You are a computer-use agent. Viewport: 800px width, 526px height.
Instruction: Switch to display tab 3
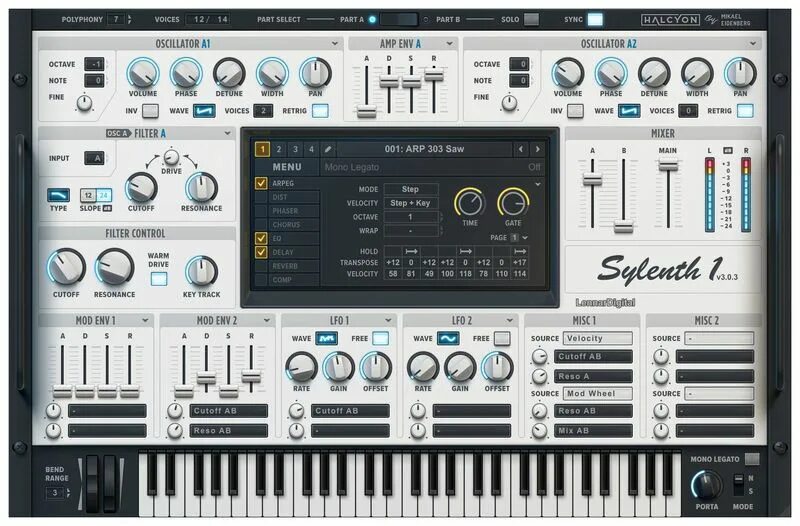pyautogui.click(x=295, y=149)
